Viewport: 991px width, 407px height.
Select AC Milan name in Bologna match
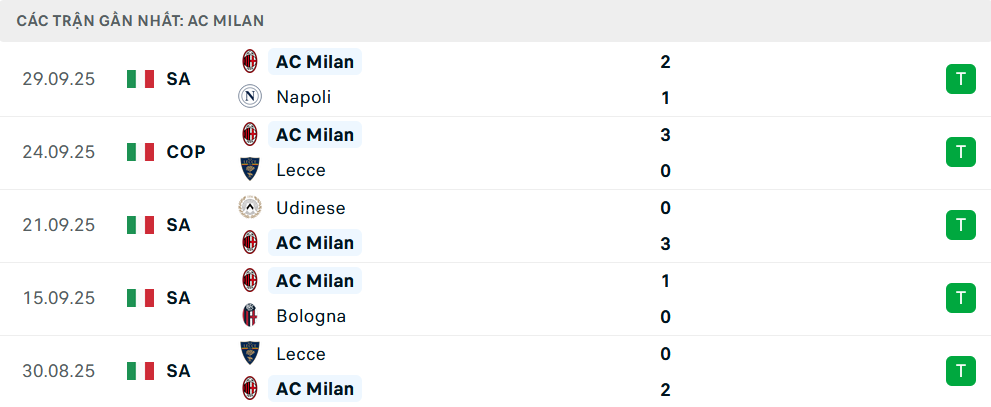tap(315, 281)
